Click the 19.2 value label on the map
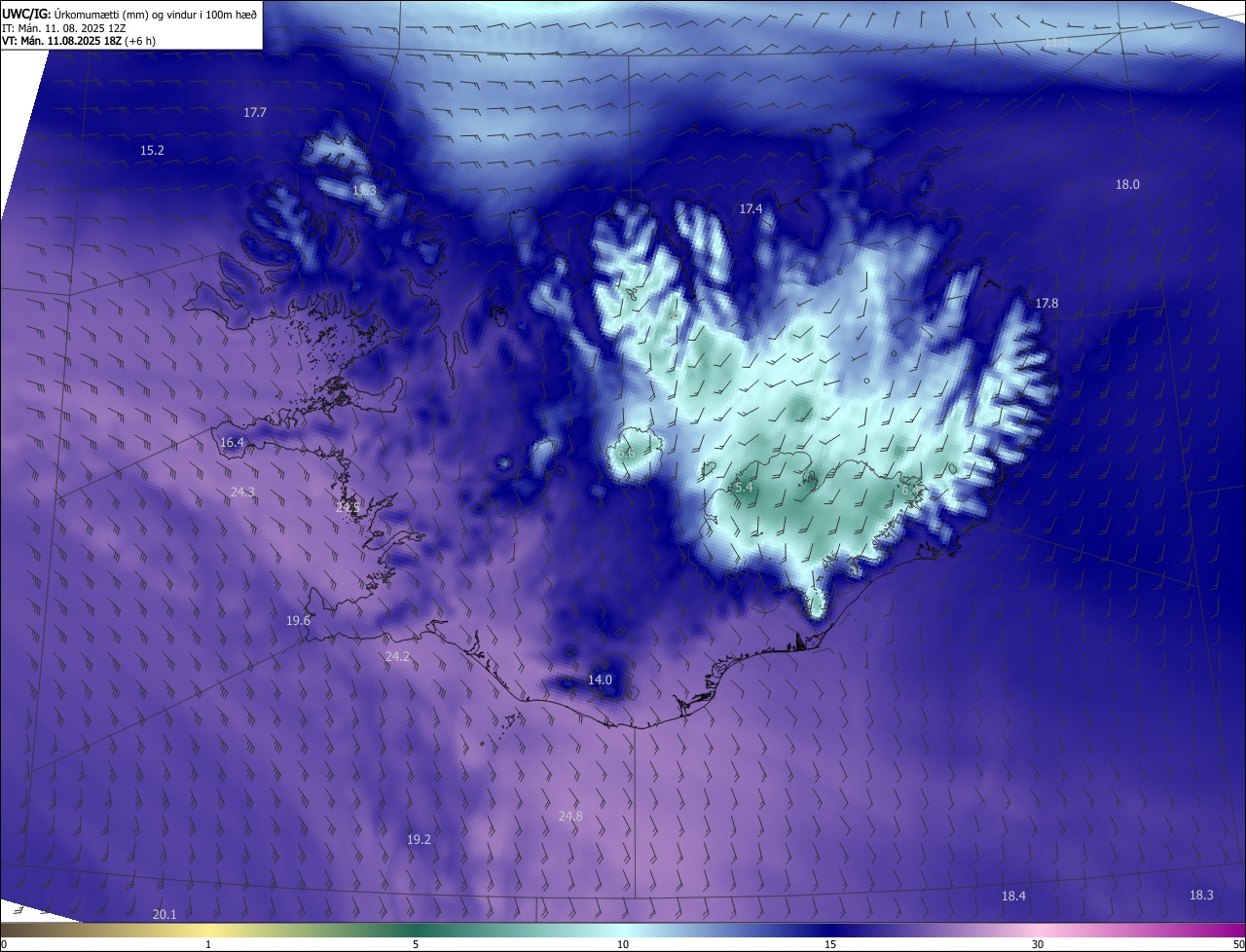This screenshot has width=1246, height=952. point(419,840)
